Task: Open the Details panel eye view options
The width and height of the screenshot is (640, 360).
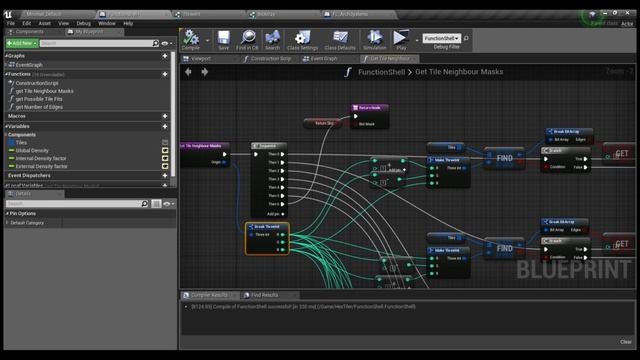Action: [168, 203]
